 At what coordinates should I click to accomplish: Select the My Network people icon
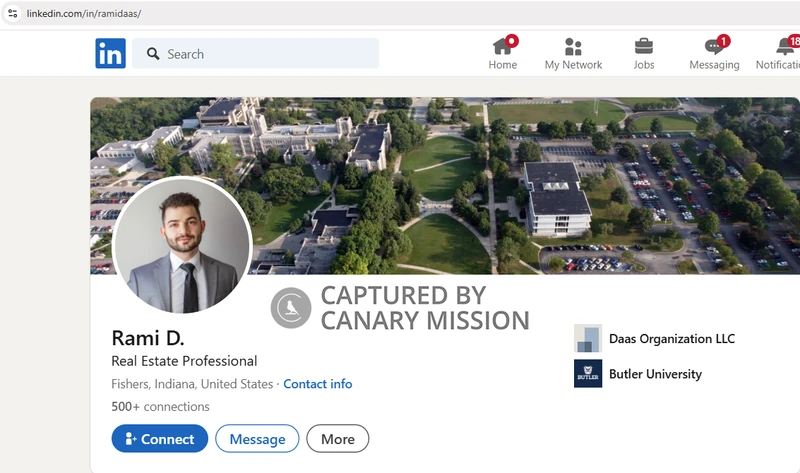tap(573, 46)
